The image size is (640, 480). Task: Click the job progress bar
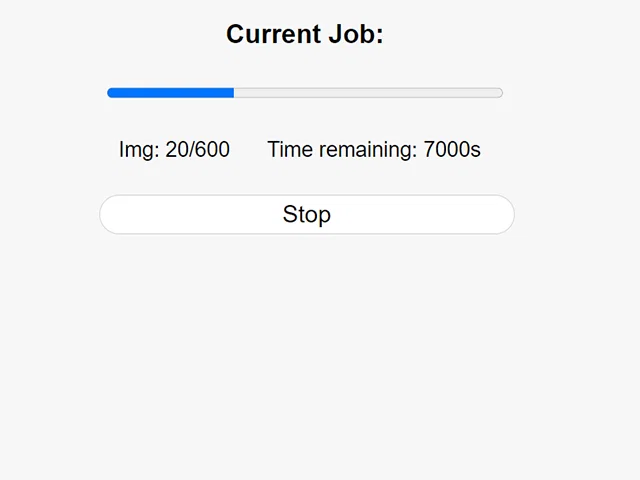coord(305,93)
